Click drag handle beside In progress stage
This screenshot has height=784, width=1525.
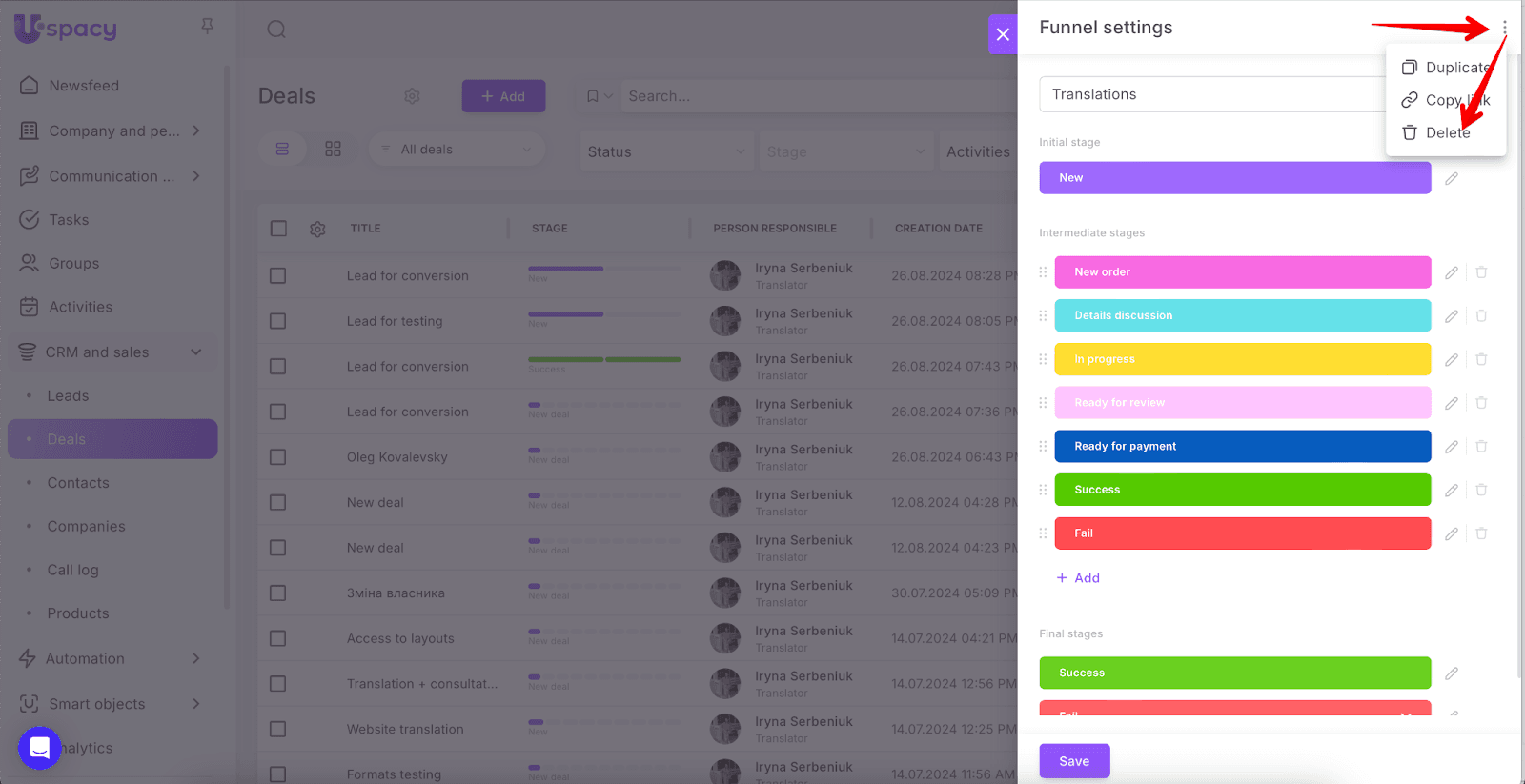tap(1043, 359)
